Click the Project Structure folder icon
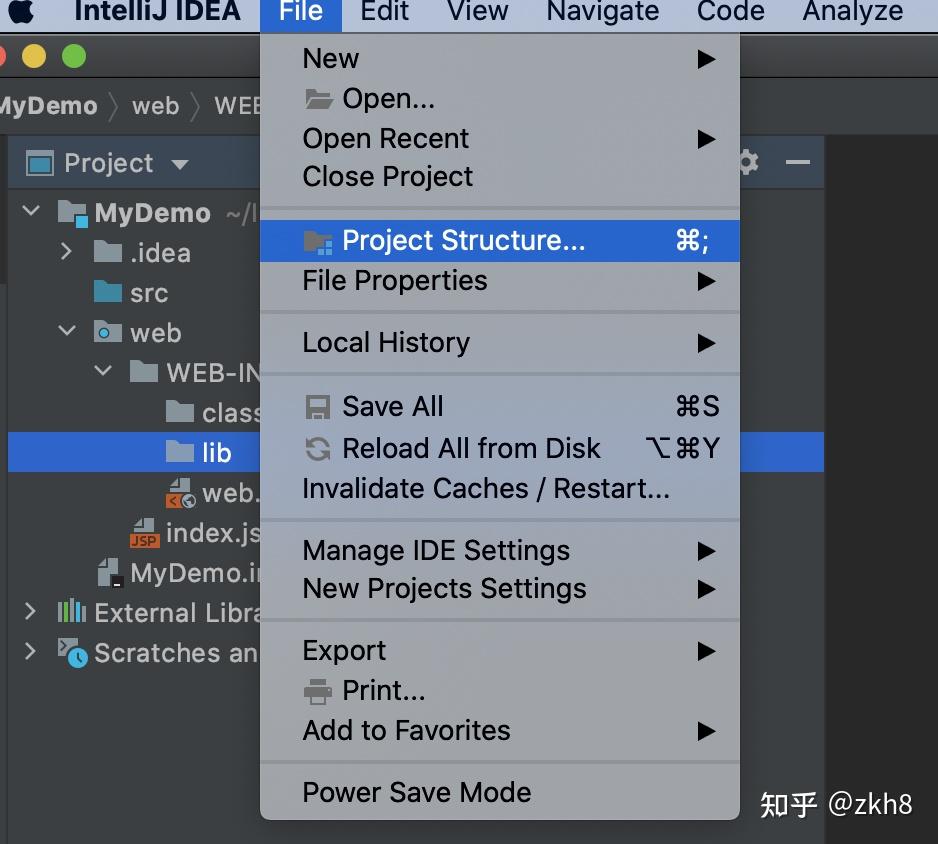 (318, 240)
